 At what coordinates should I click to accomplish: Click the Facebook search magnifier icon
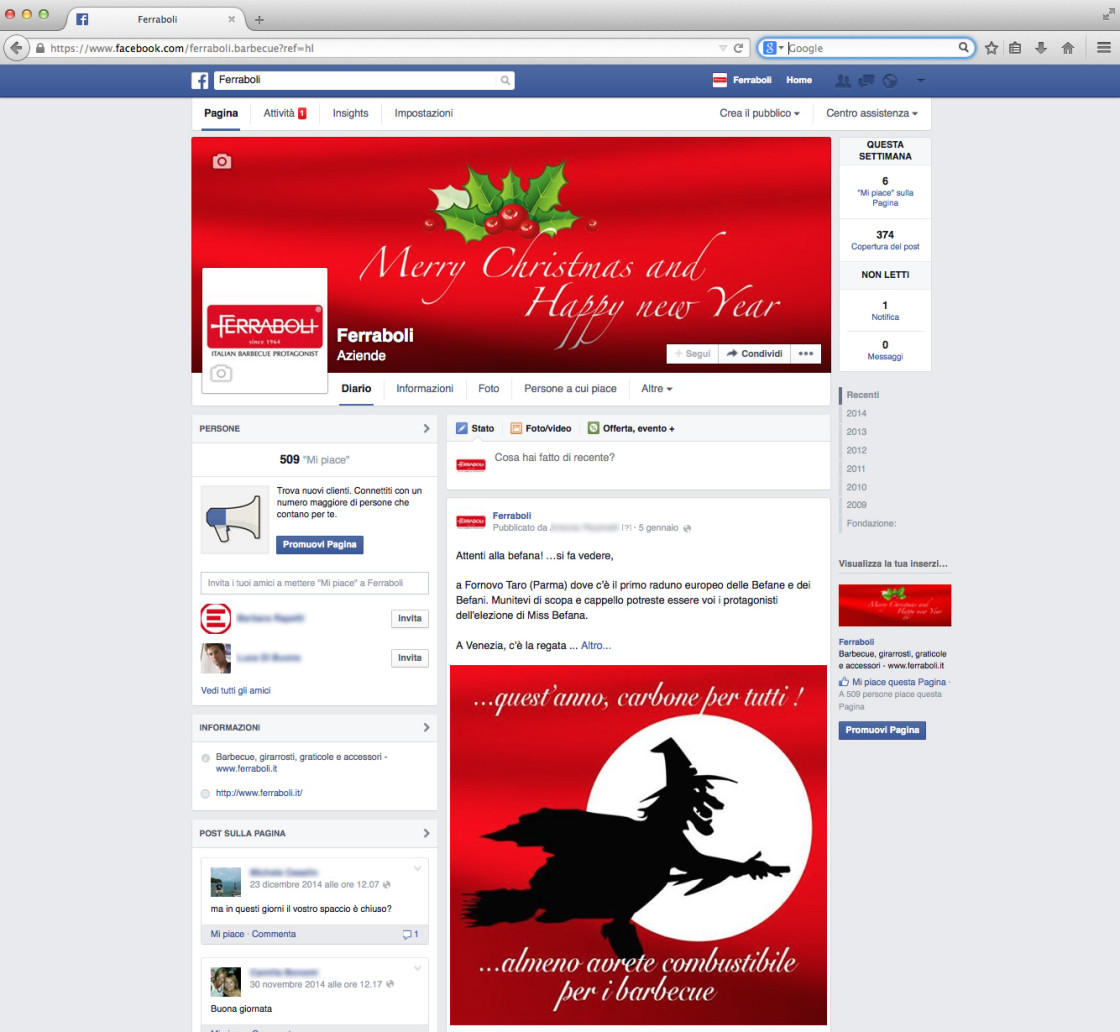505,81
